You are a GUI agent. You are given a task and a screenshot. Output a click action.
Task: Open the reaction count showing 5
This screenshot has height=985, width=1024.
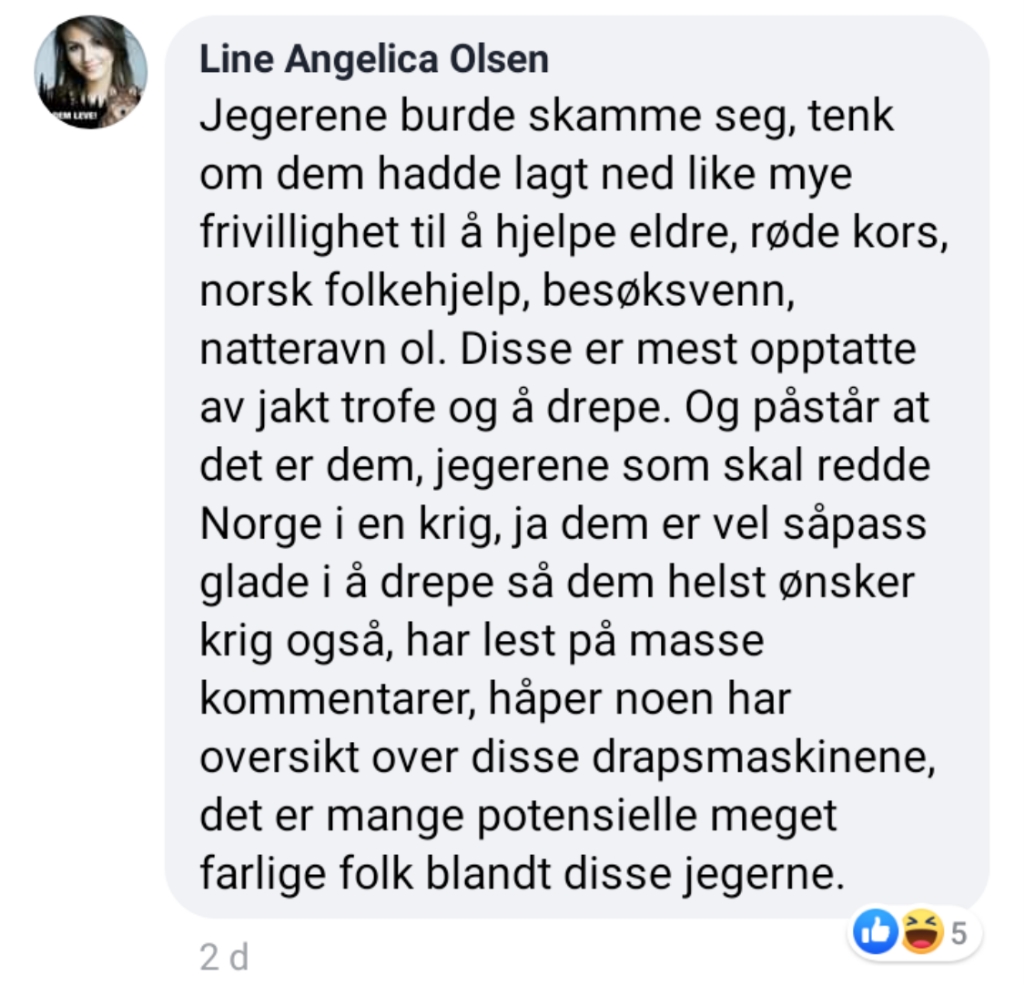coord(958,933)
